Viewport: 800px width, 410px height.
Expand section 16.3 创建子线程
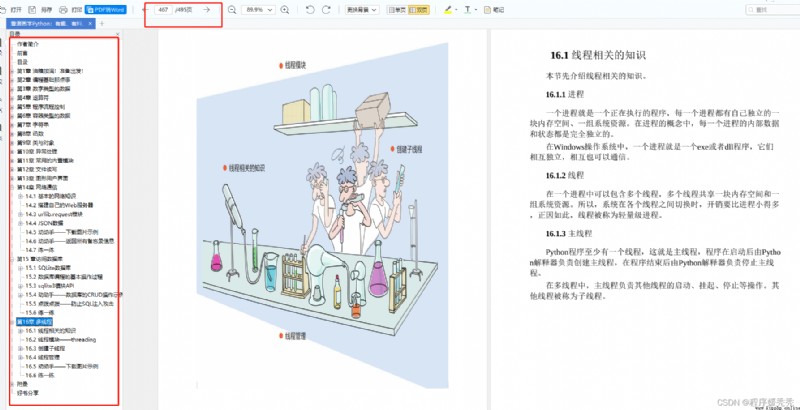tap(21, 348)
